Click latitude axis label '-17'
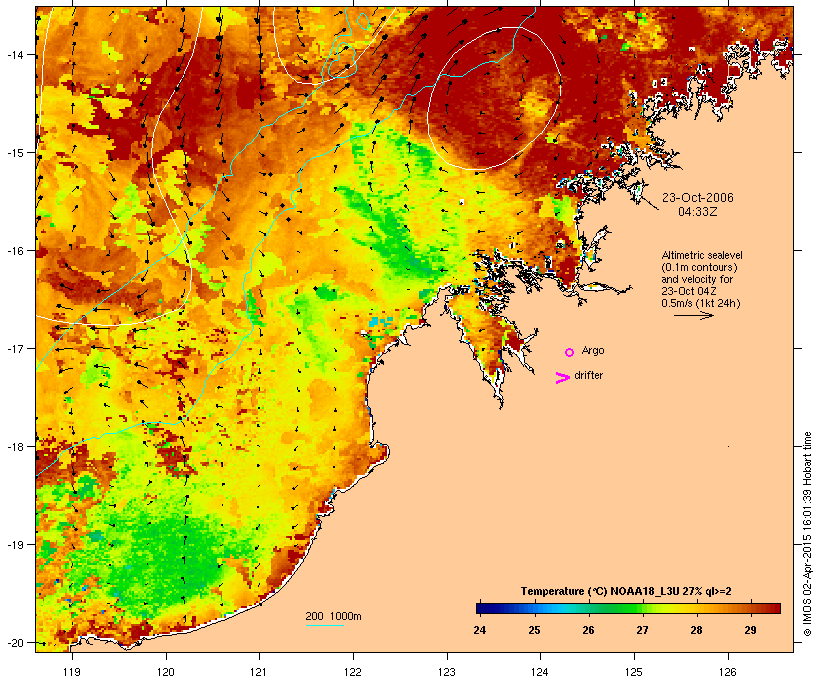This screenshot has height=680, width=820. [x=14, y=348]
